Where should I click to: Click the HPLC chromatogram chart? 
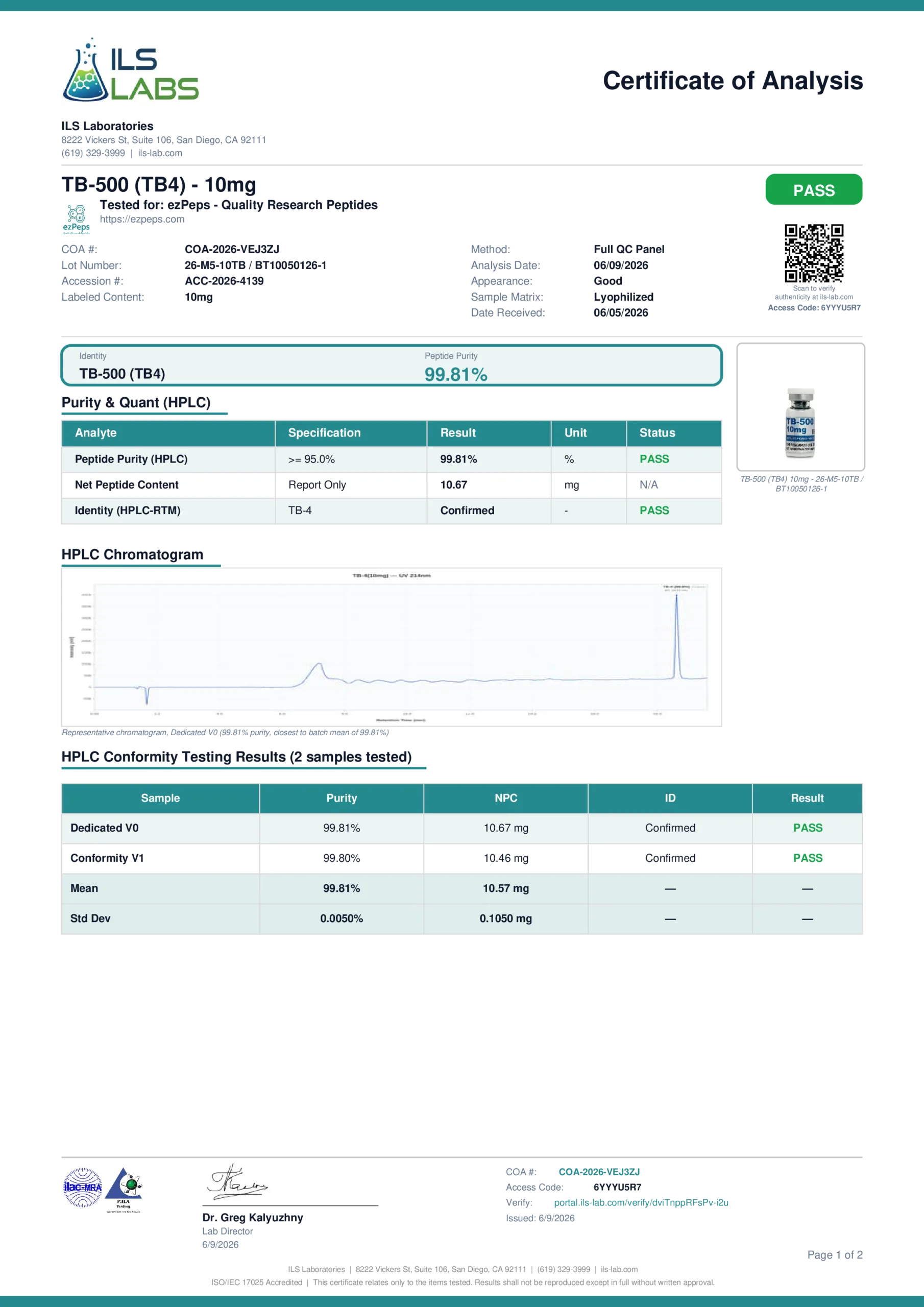pos(392,647)
